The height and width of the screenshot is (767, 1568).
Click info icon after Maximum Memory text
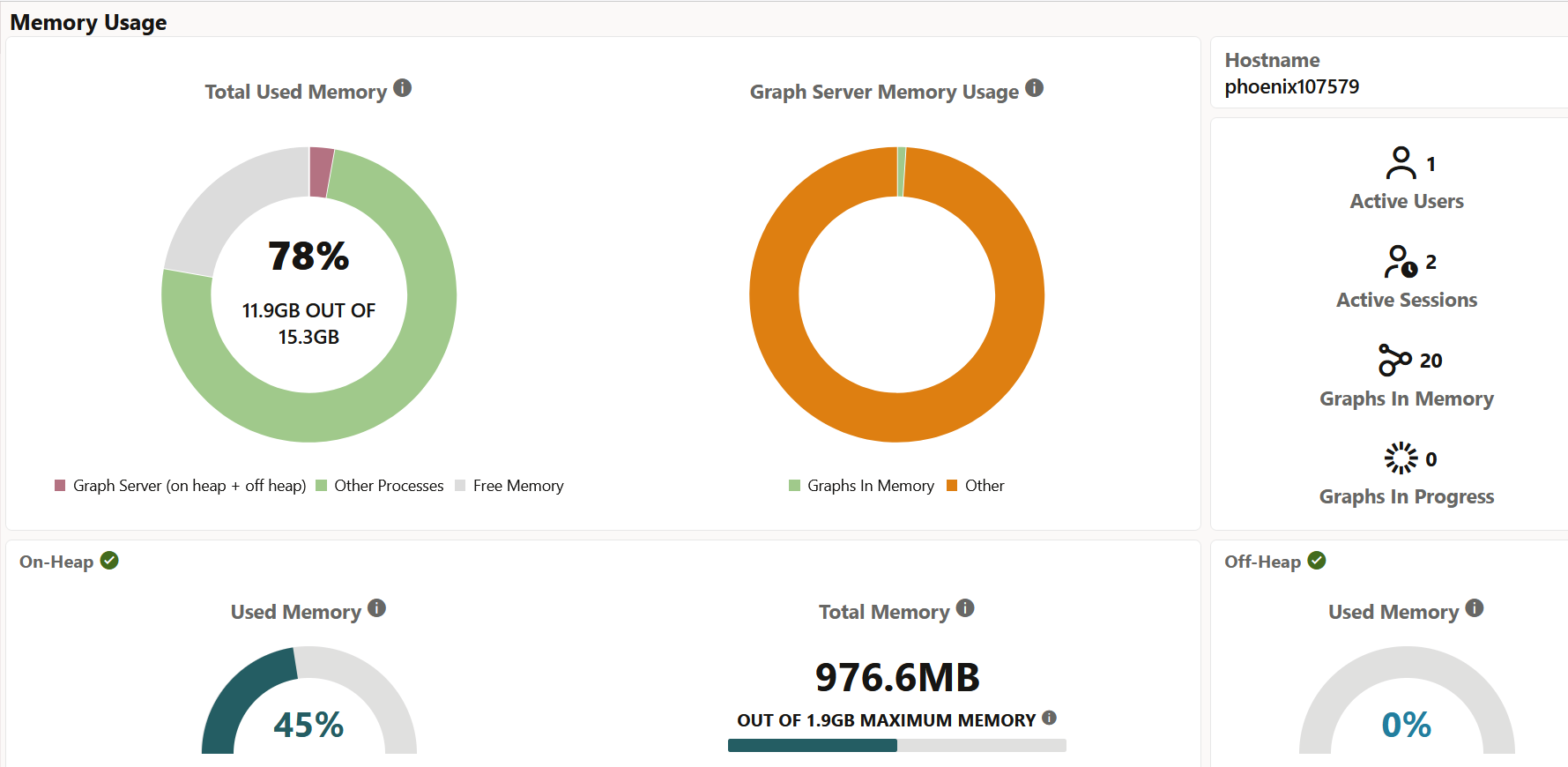(x=1049, y=718)
